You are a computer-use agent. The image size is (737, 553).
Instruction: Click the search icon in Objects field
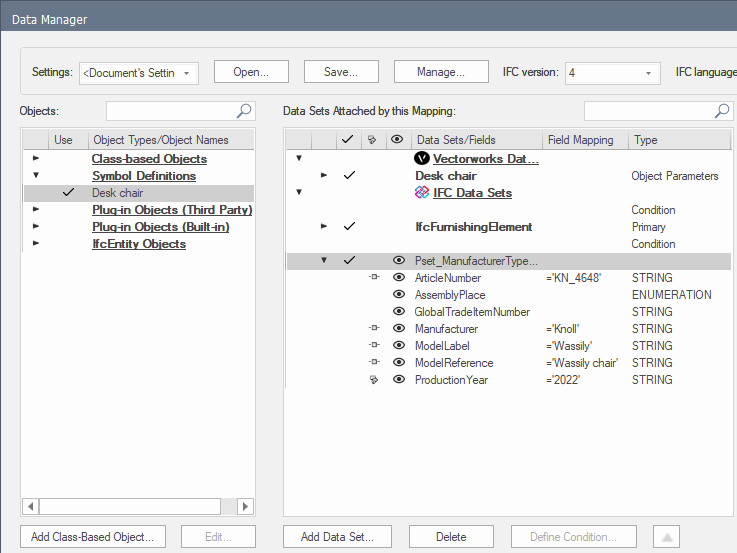click(244, 111)
